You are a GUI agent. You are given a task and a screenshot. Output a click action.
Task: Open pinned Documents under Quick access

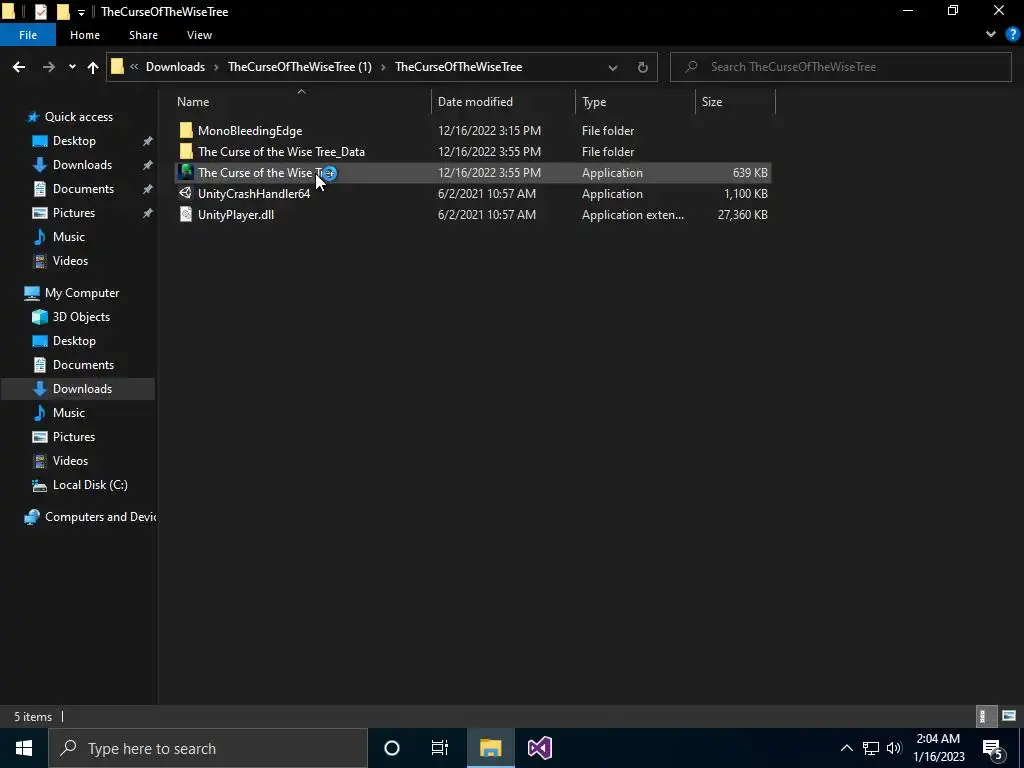[x=83, y=189]
